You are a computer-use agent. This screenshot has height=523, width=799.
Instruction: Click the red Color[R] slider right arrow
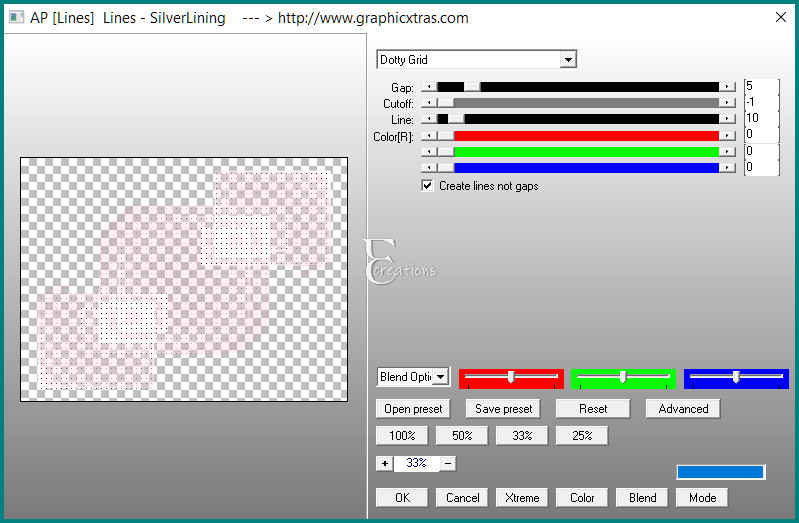(727, 136)
